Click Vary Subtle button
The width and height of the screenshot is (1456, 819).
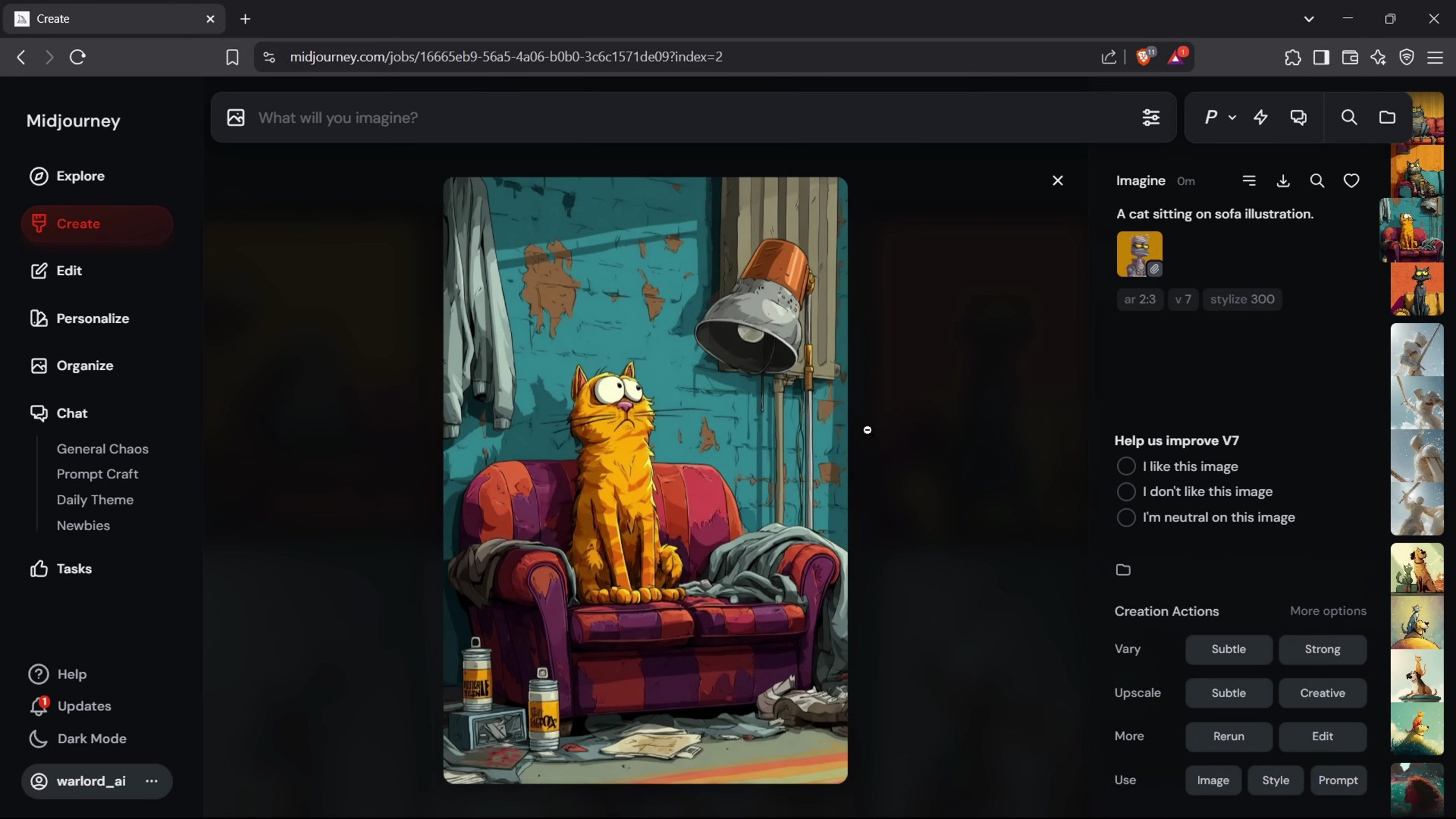[x=1228, y=649]
